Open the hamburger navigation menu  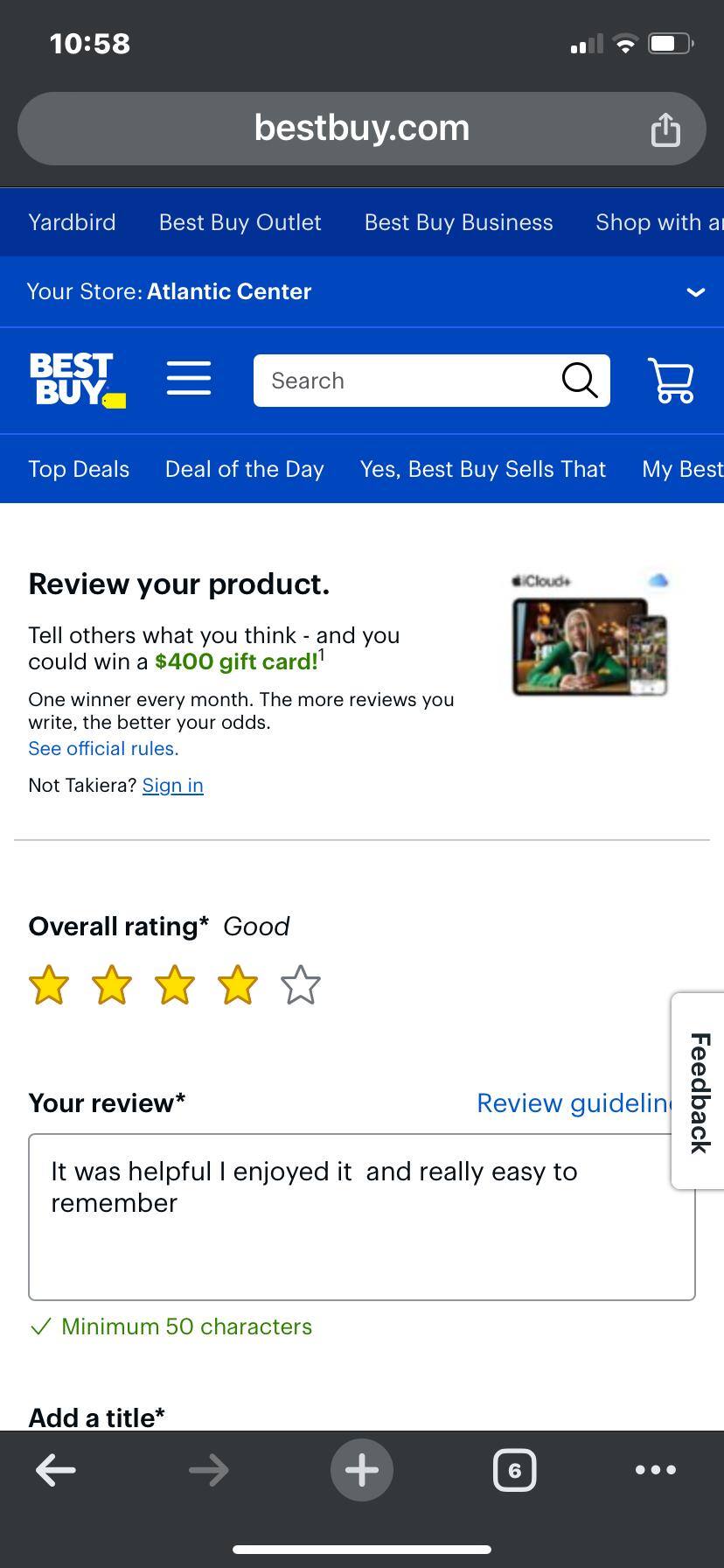[x=188, y=380]
